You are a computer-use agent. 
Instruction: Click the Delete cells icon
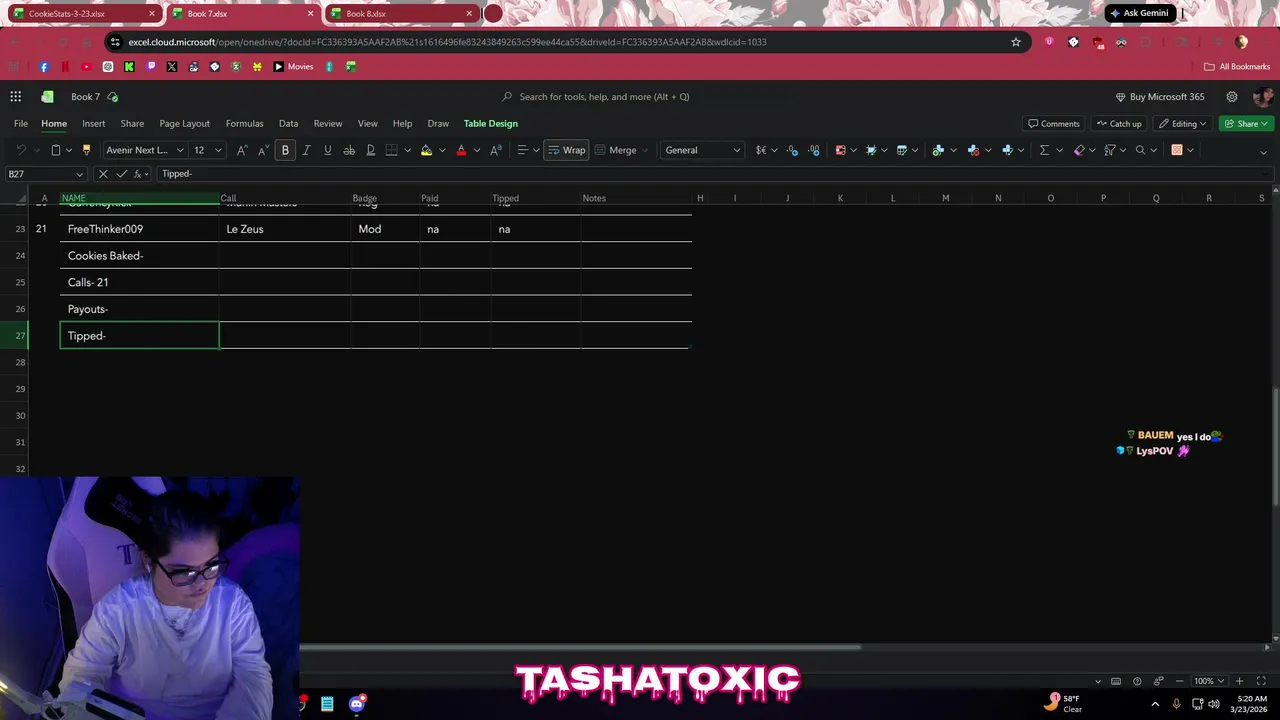[973, 150]
